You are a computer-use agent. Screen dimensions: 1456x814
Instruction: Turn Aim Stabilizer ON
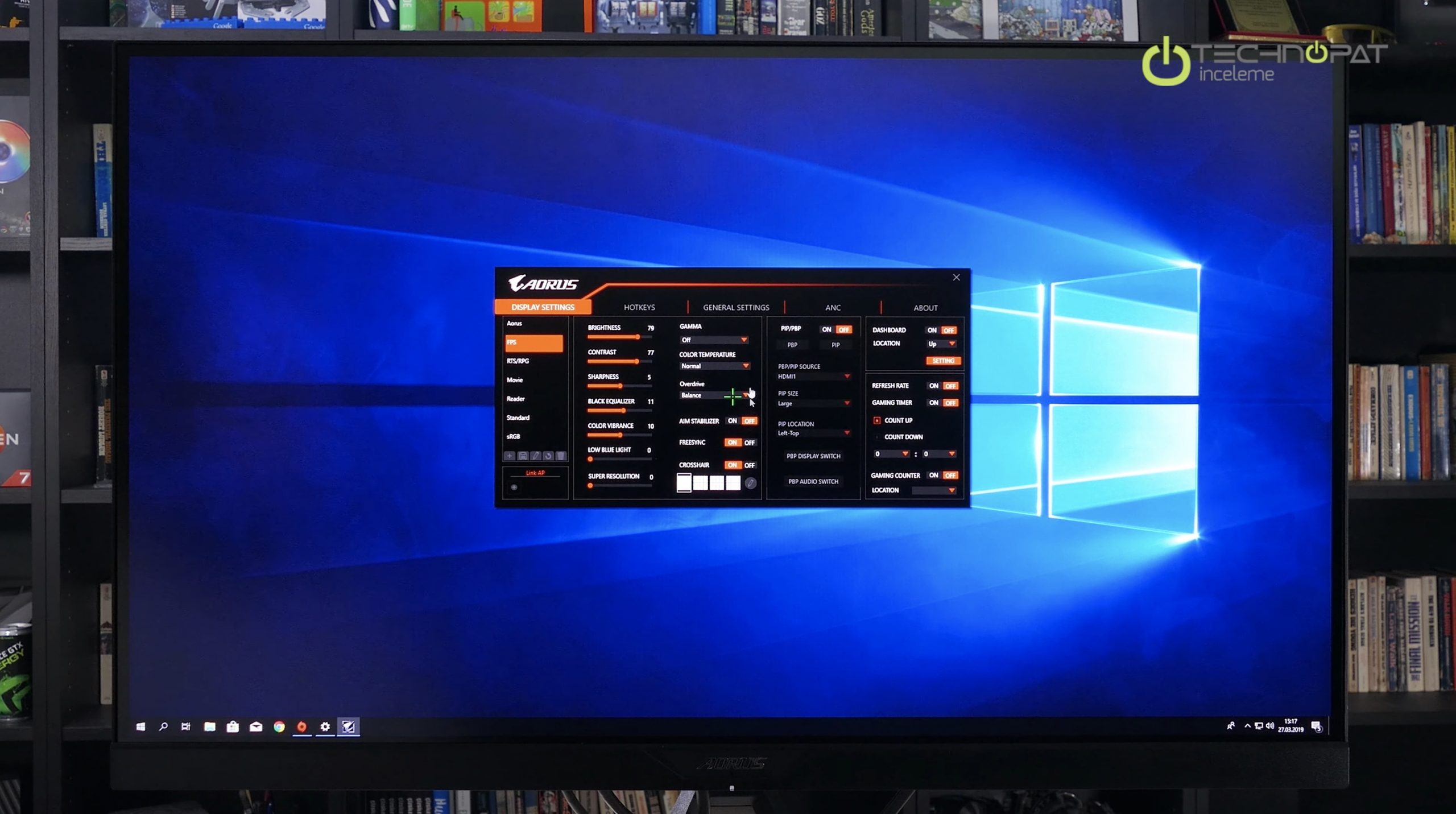(x=732, y=422)
